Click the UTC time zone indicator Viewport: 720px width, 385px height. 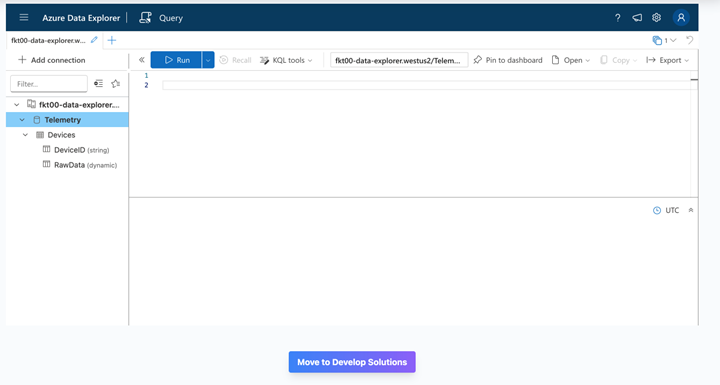[x=666, y=210]
